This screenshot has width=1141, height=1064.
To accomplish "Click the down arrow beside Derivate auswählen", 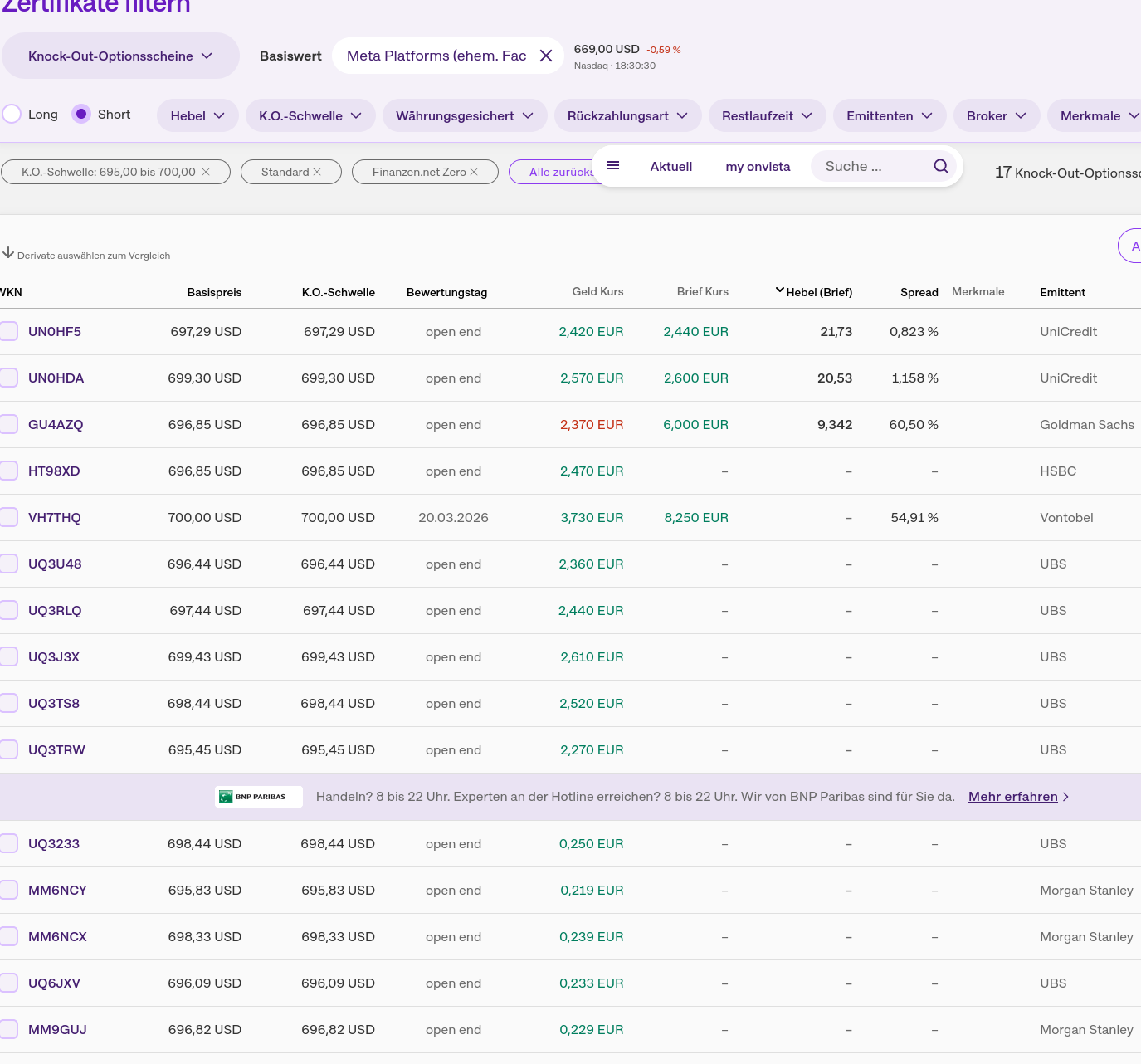I will [x=8, y=253].
